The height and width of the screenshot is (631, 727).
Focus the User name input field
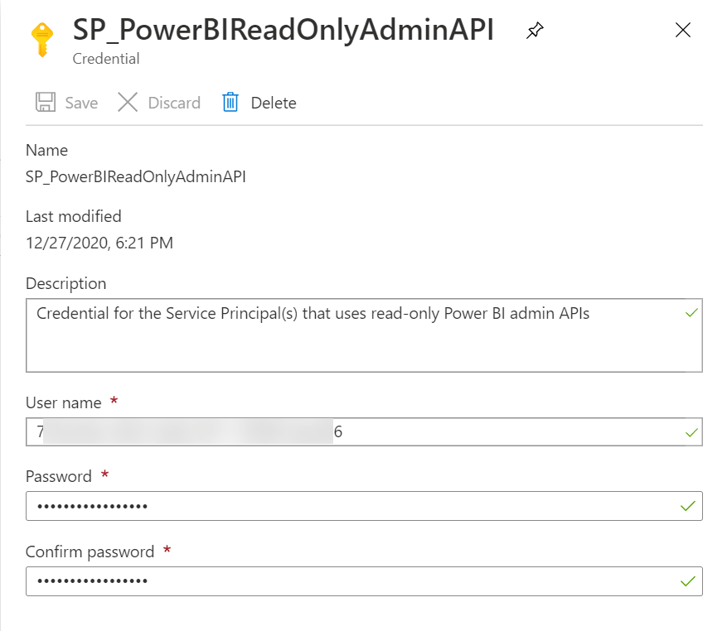(350, 432)
